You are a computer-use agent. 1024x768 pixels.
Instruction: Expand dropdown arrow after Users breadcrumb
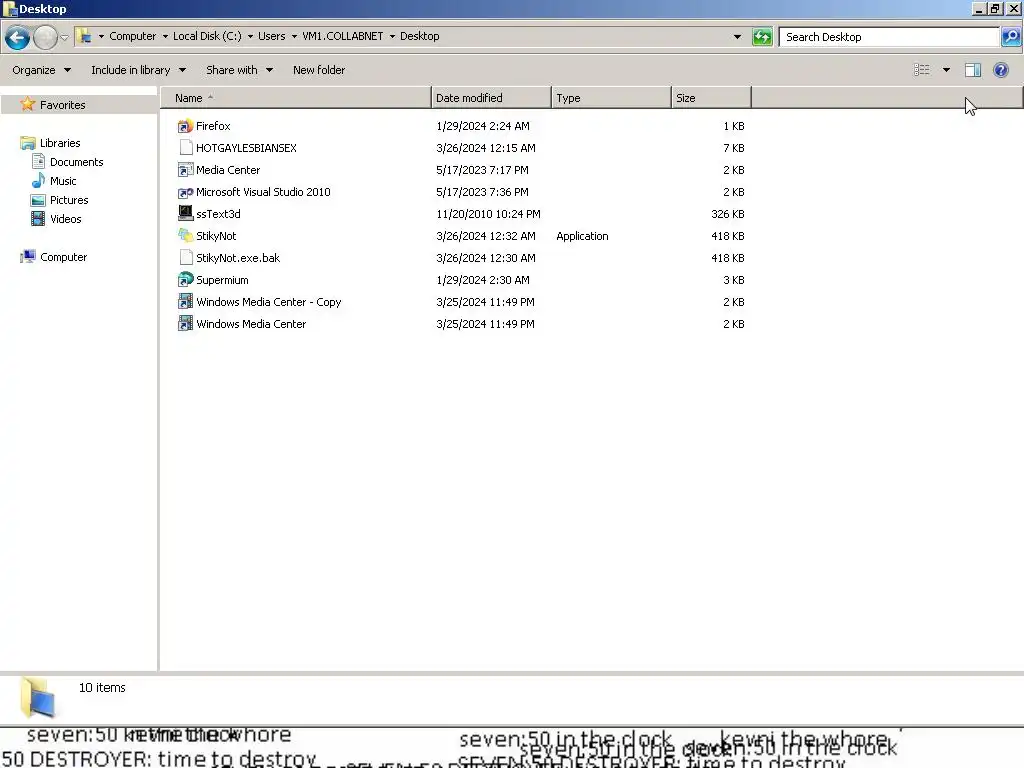coord(294,37)
